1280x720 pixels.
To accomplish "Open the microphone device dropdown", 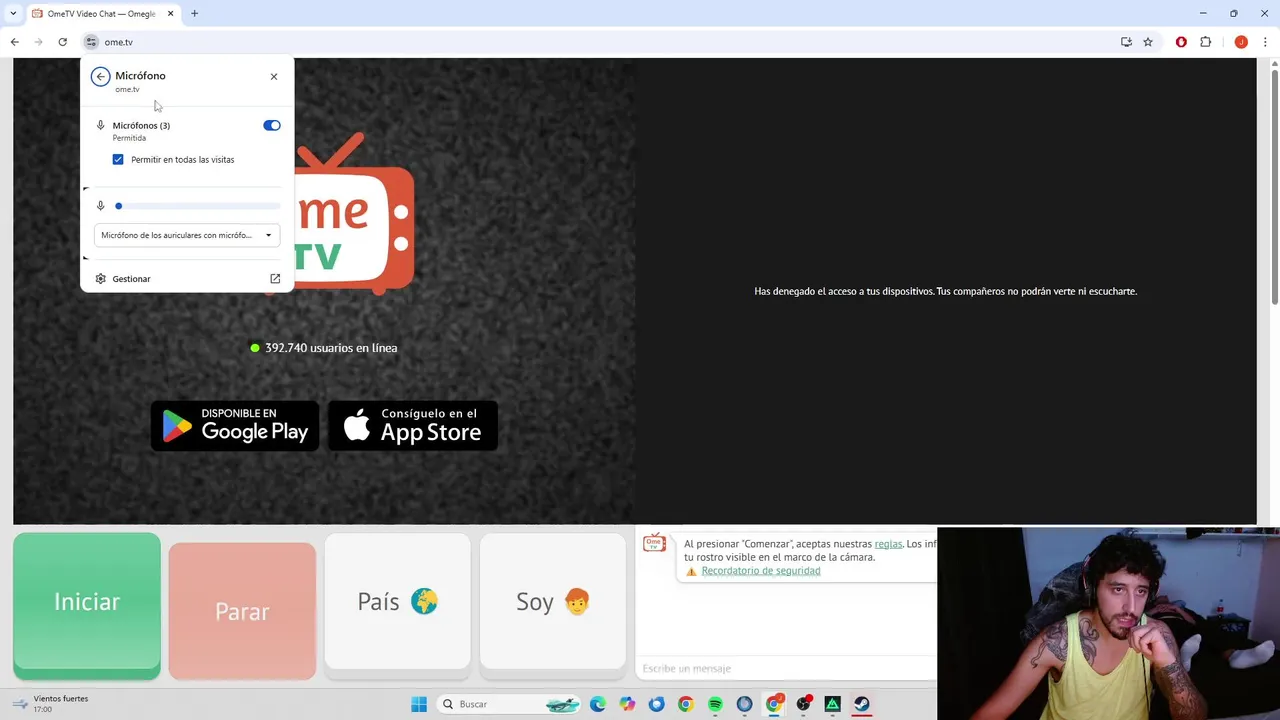I will click(187, 235).
